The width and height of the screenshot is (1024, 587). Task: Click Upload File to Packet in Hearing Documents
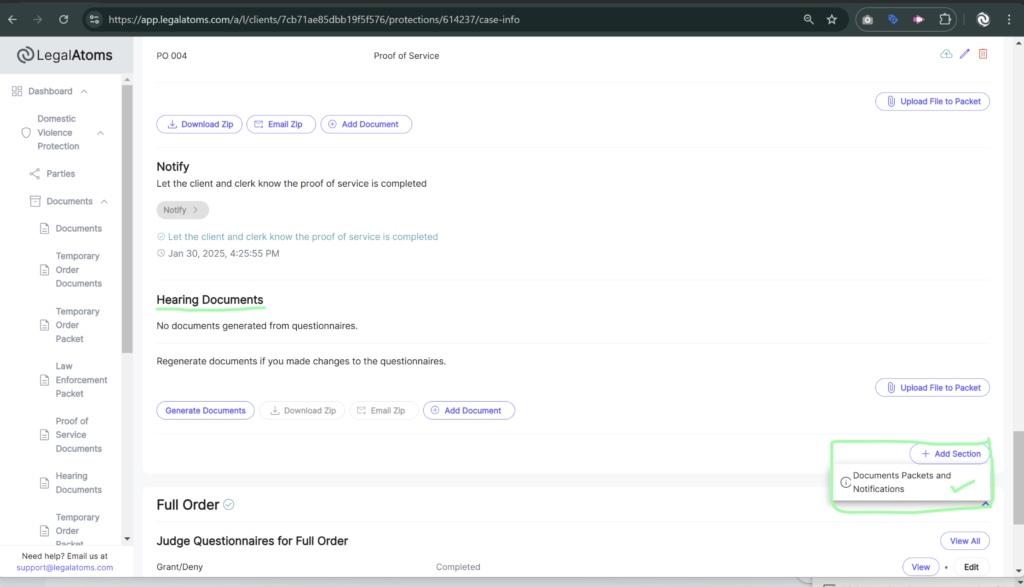[933, 388]
